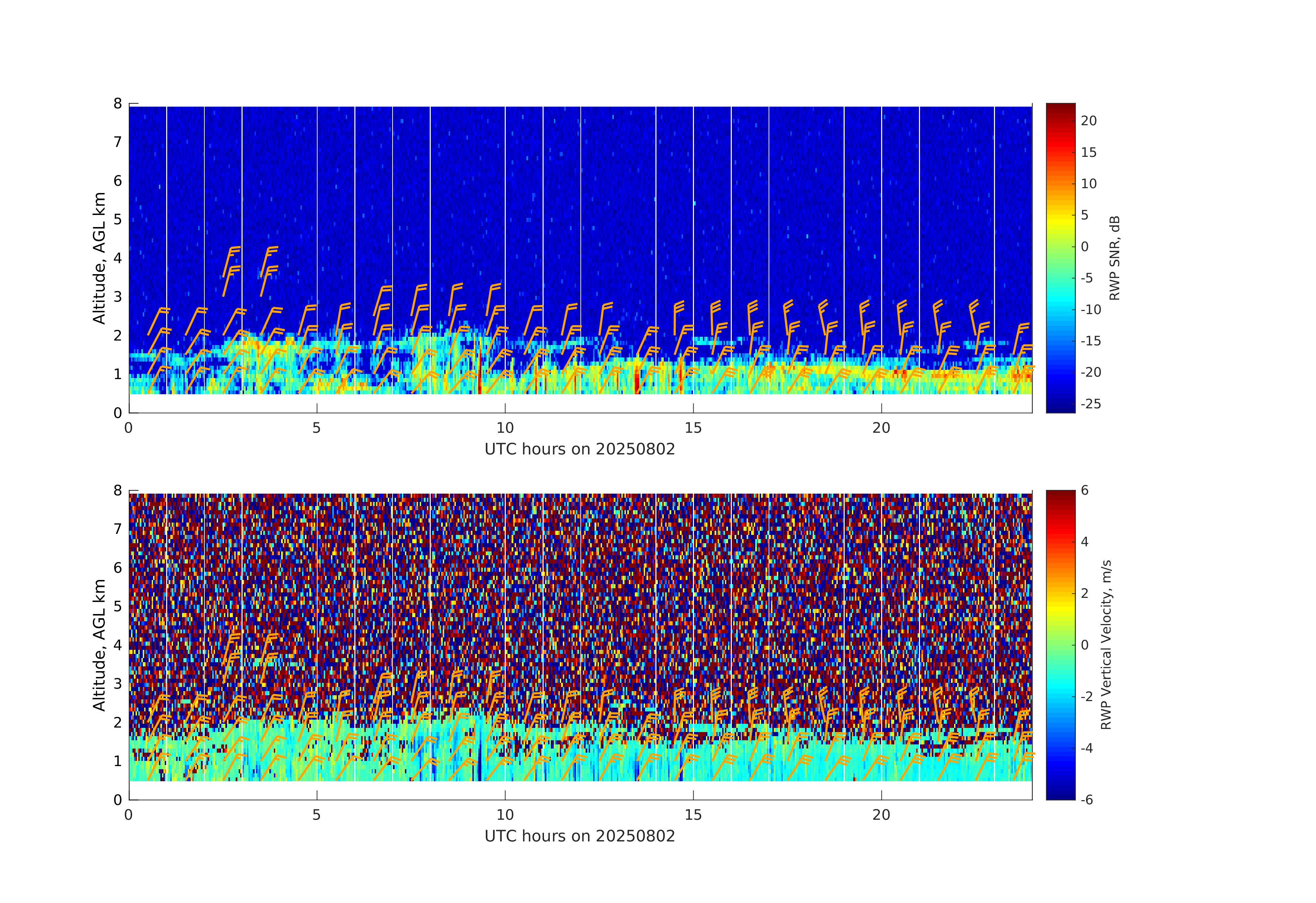Click the 8 km tick on top plot
The image size is (1316, 903).
point(118,104)
